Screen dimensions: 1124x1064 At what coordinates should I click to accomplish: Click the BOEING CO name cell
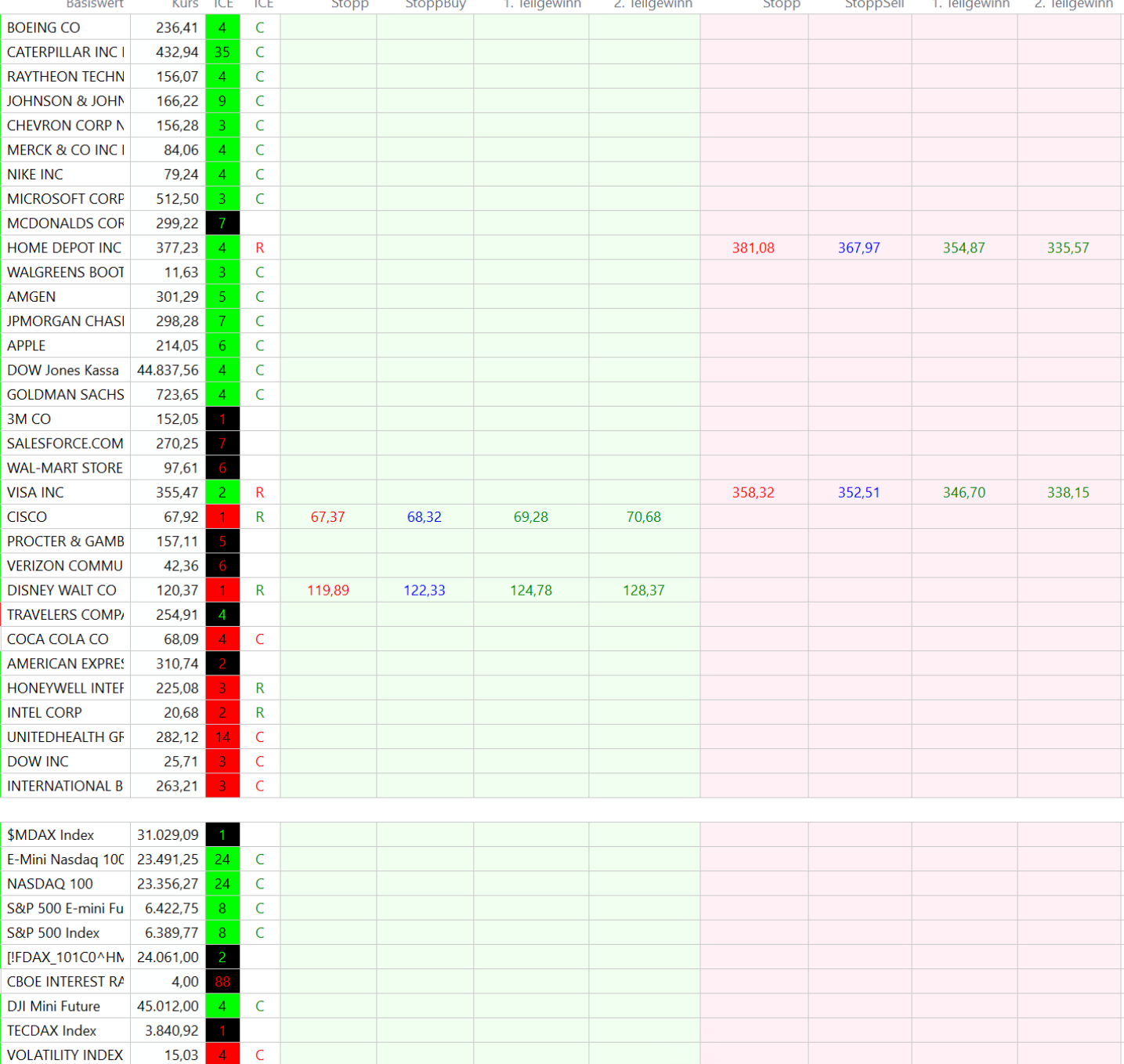[66, 27]
